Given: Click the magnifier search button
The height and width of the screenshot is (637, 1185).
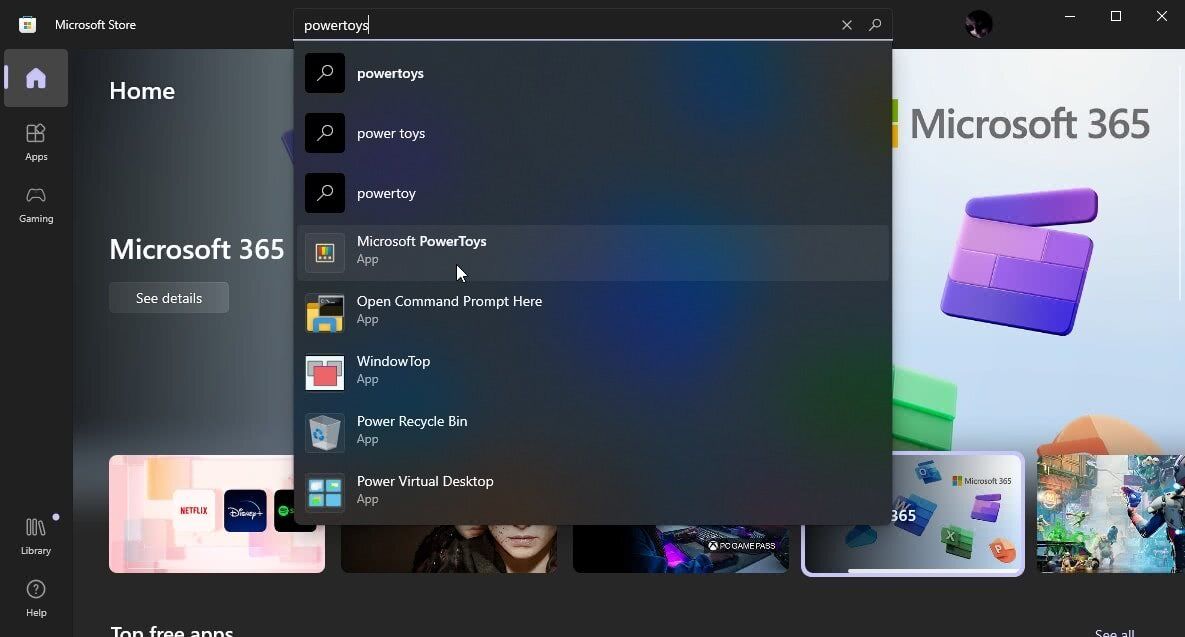Looking at the screenshot, I should click(x=875, y=25).
